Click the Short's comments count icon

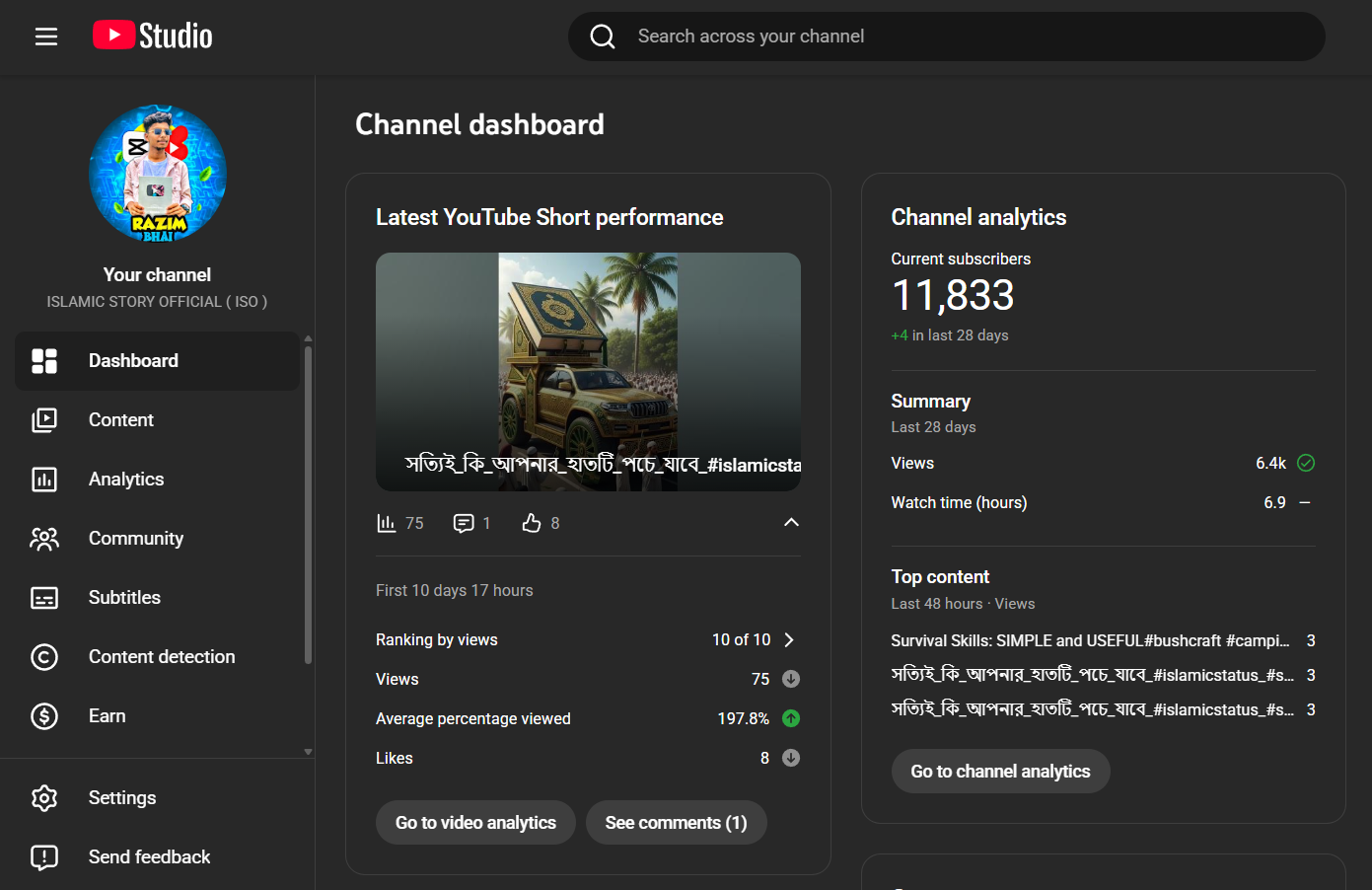pyautogui.click(x=464, y=523)
